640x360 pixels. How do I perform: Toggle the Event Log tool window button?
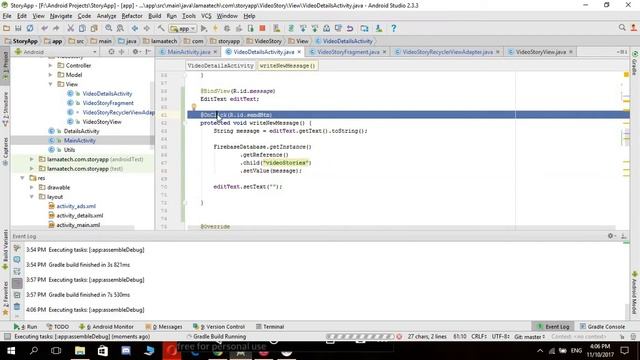pos(553,327)
